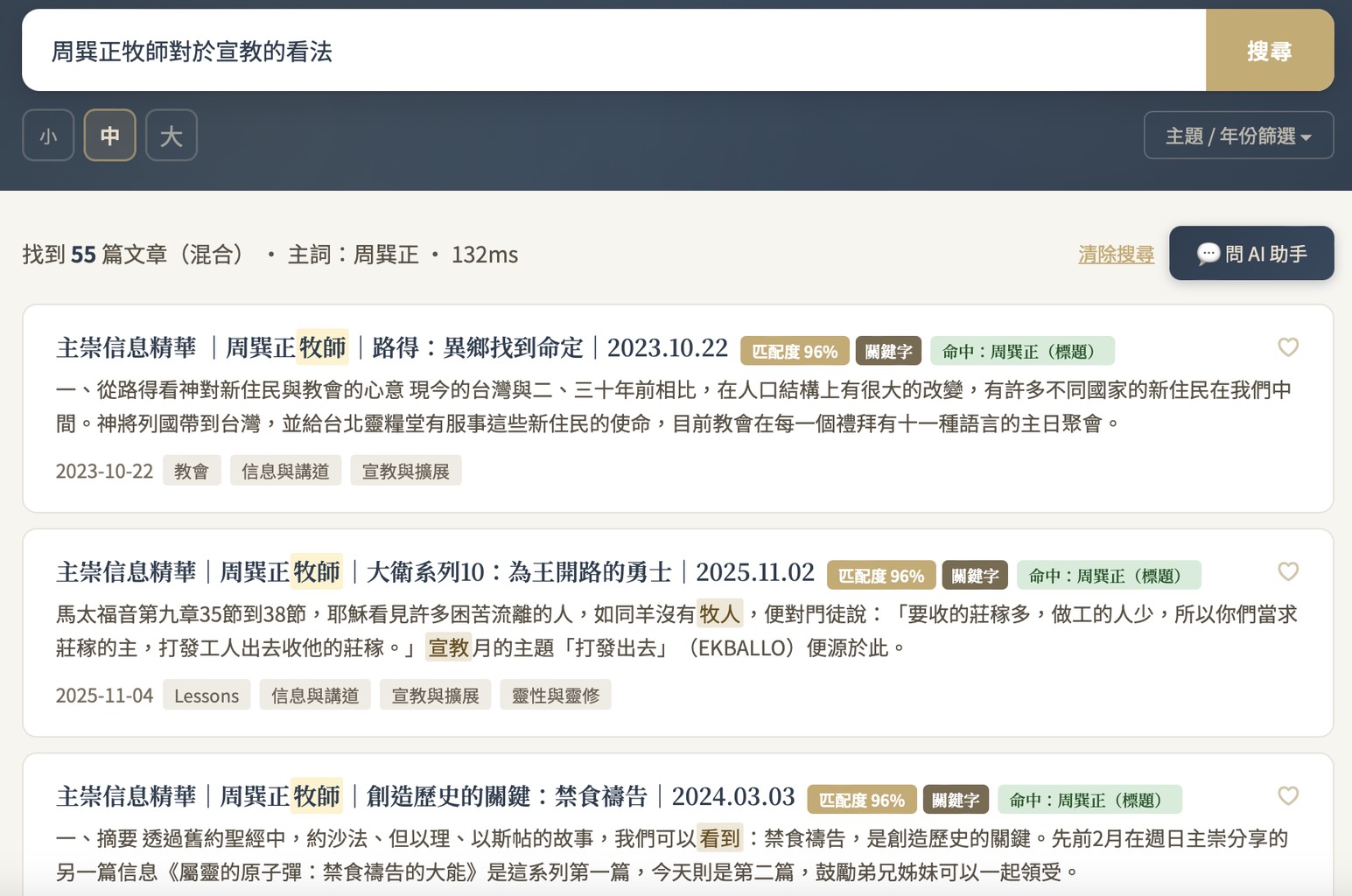Favorite the 大衛系列10 article heart
The image size is (1352, 896).
[1288, 571]
